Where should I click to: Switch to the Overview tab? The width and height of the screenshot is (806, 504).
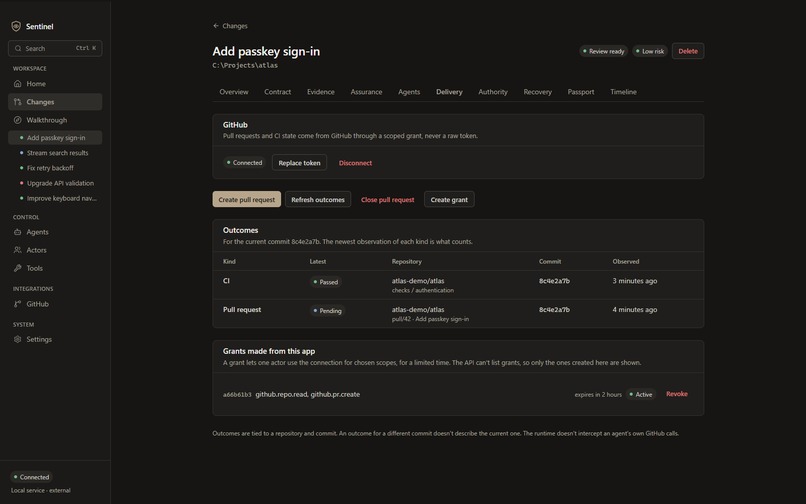pos(234,92)
